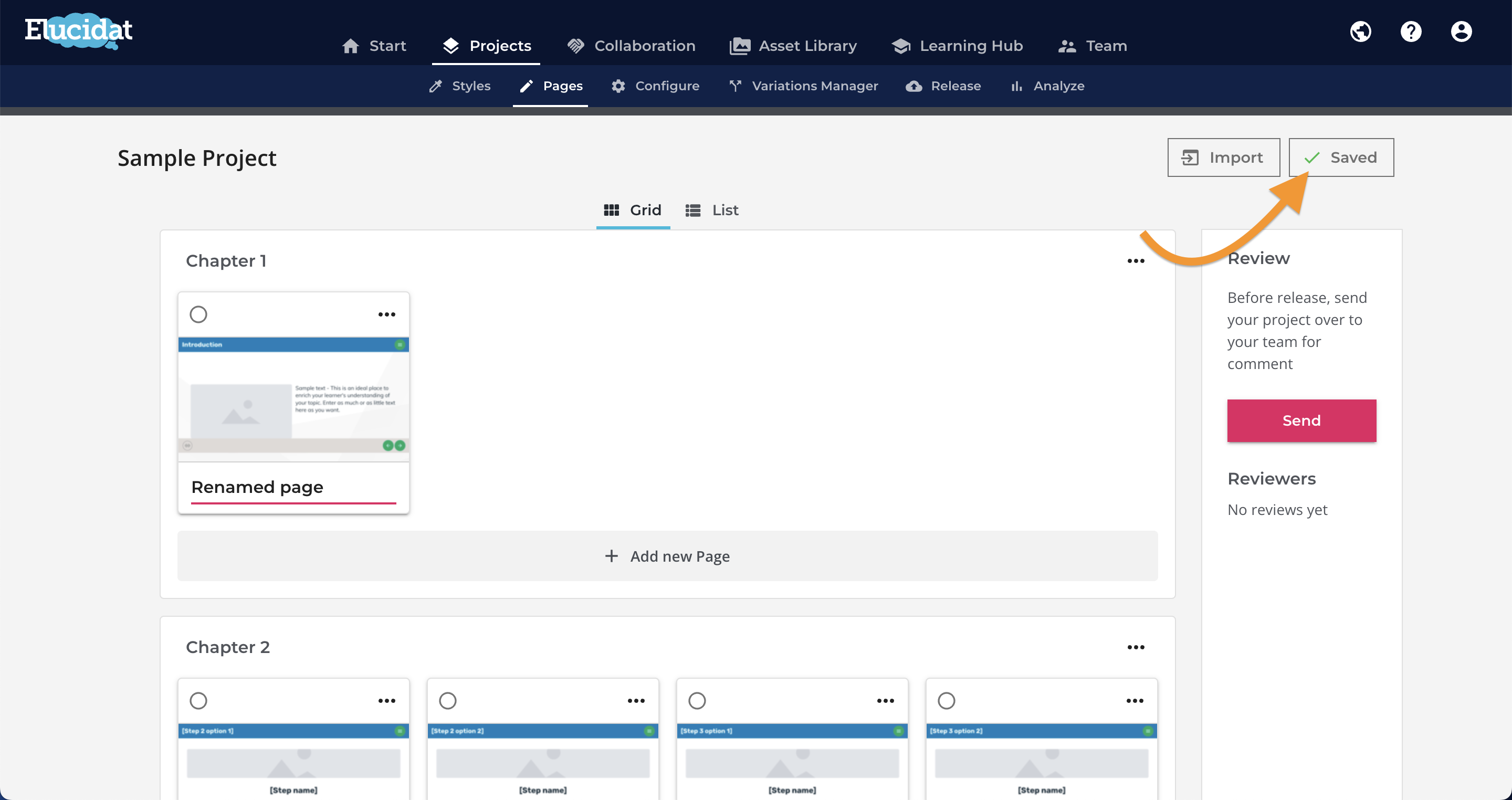Open the Projects tab
Screen dimensions: 1512x800
tap(486, 46)
